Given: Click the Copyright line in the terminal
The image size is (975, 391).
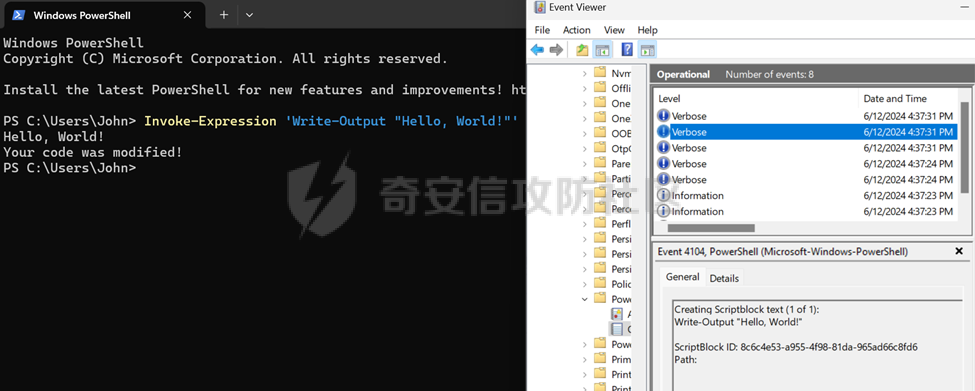Looking at the screenshot, I should click(225, 59).
